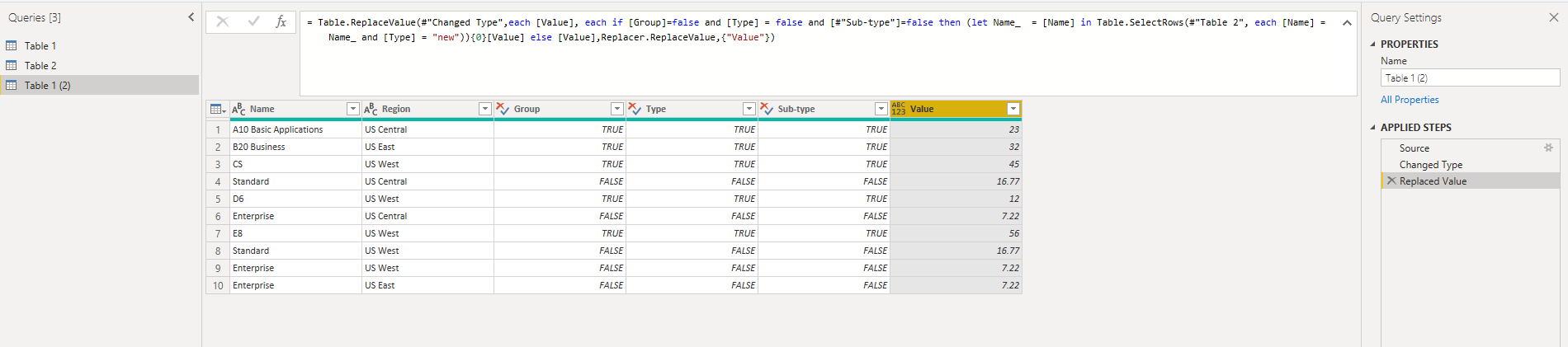
Task: Collapse the PROPERTIES section
Action: (1373, 45)
